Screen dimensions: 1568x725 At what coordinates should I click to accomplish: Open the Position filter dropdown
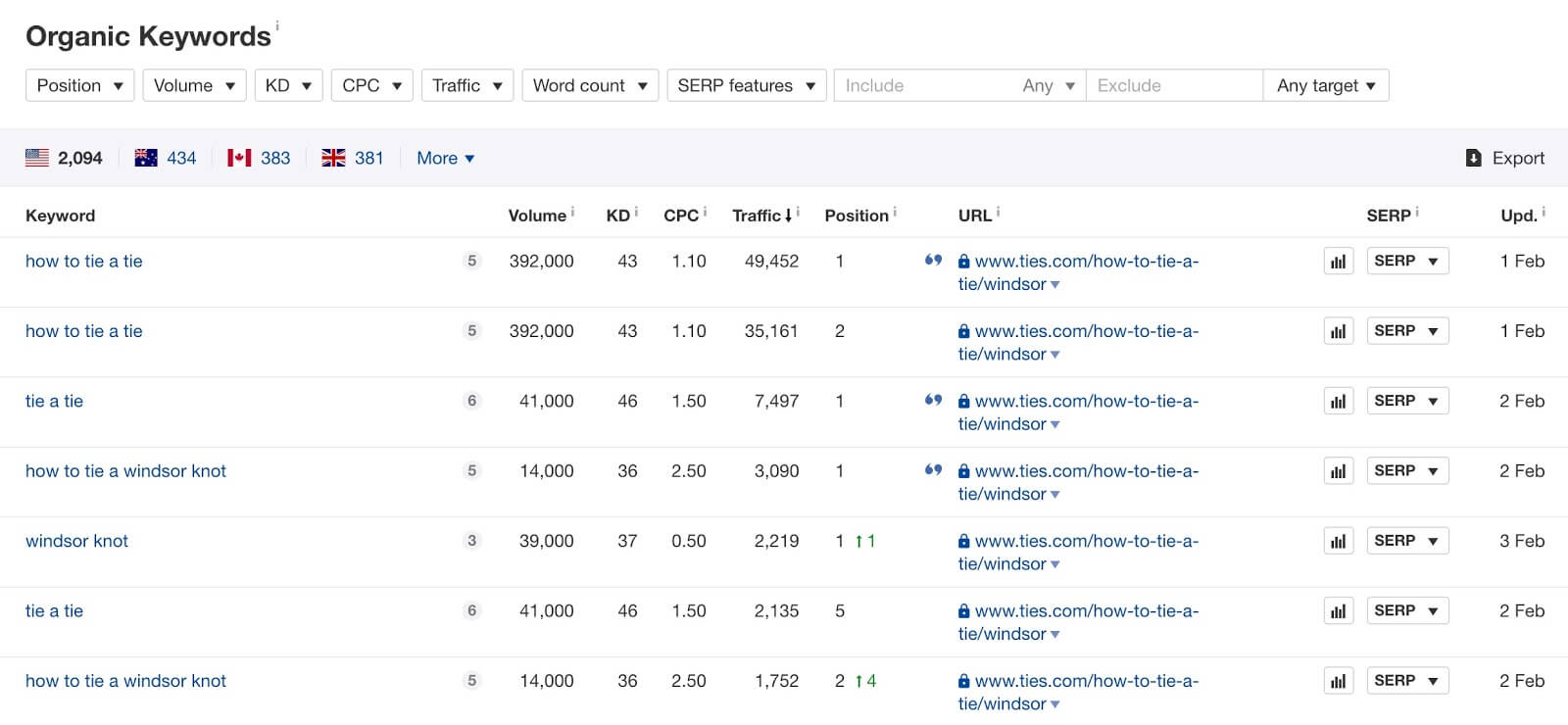[80, 85]
